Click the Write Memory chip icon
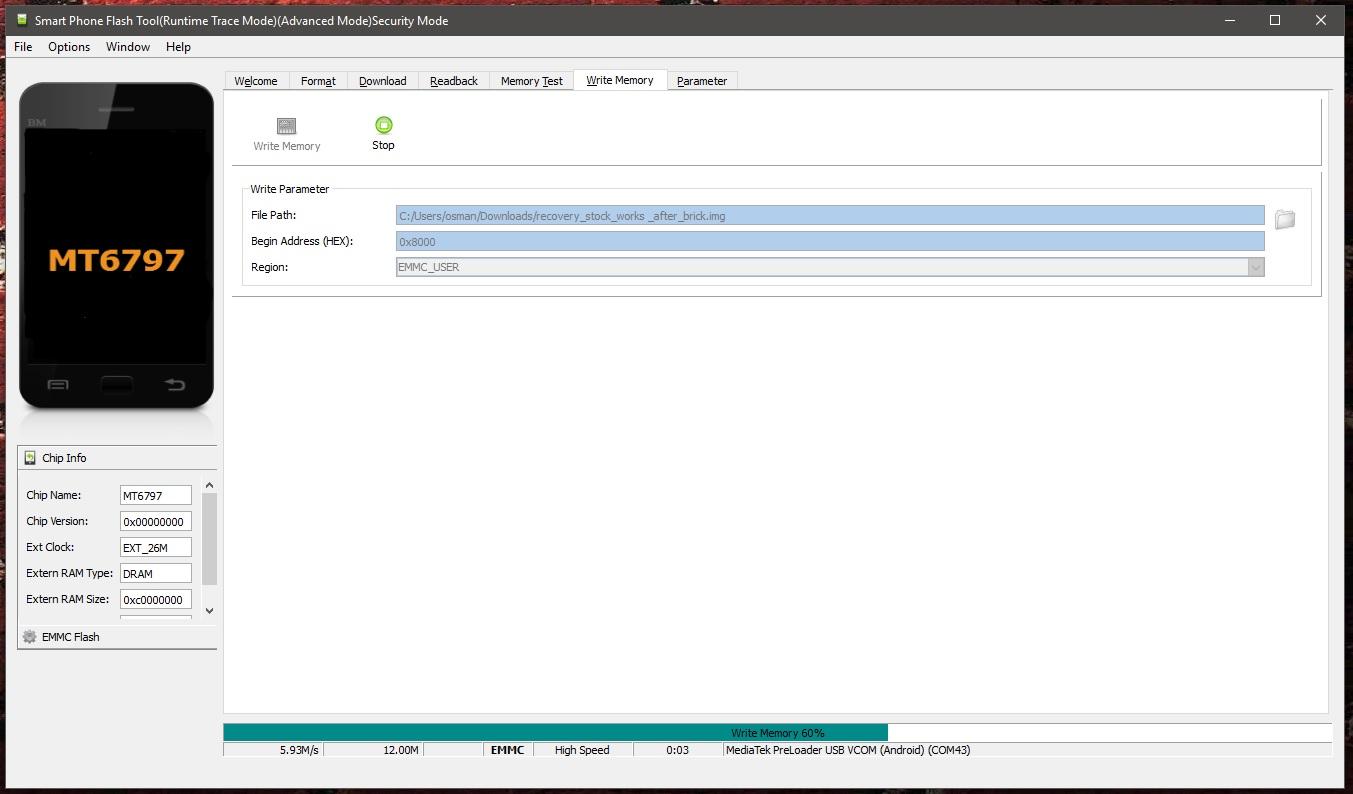 [287, 126]
